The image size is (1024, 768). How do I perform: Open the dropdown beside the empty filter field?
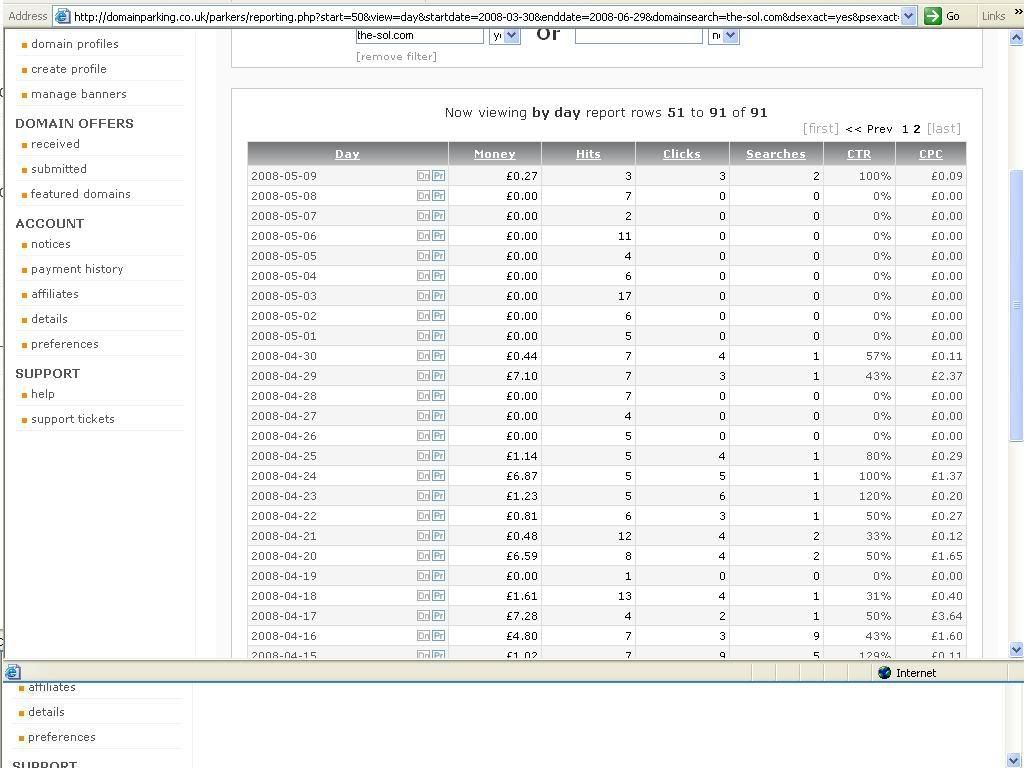pos(723,35)
